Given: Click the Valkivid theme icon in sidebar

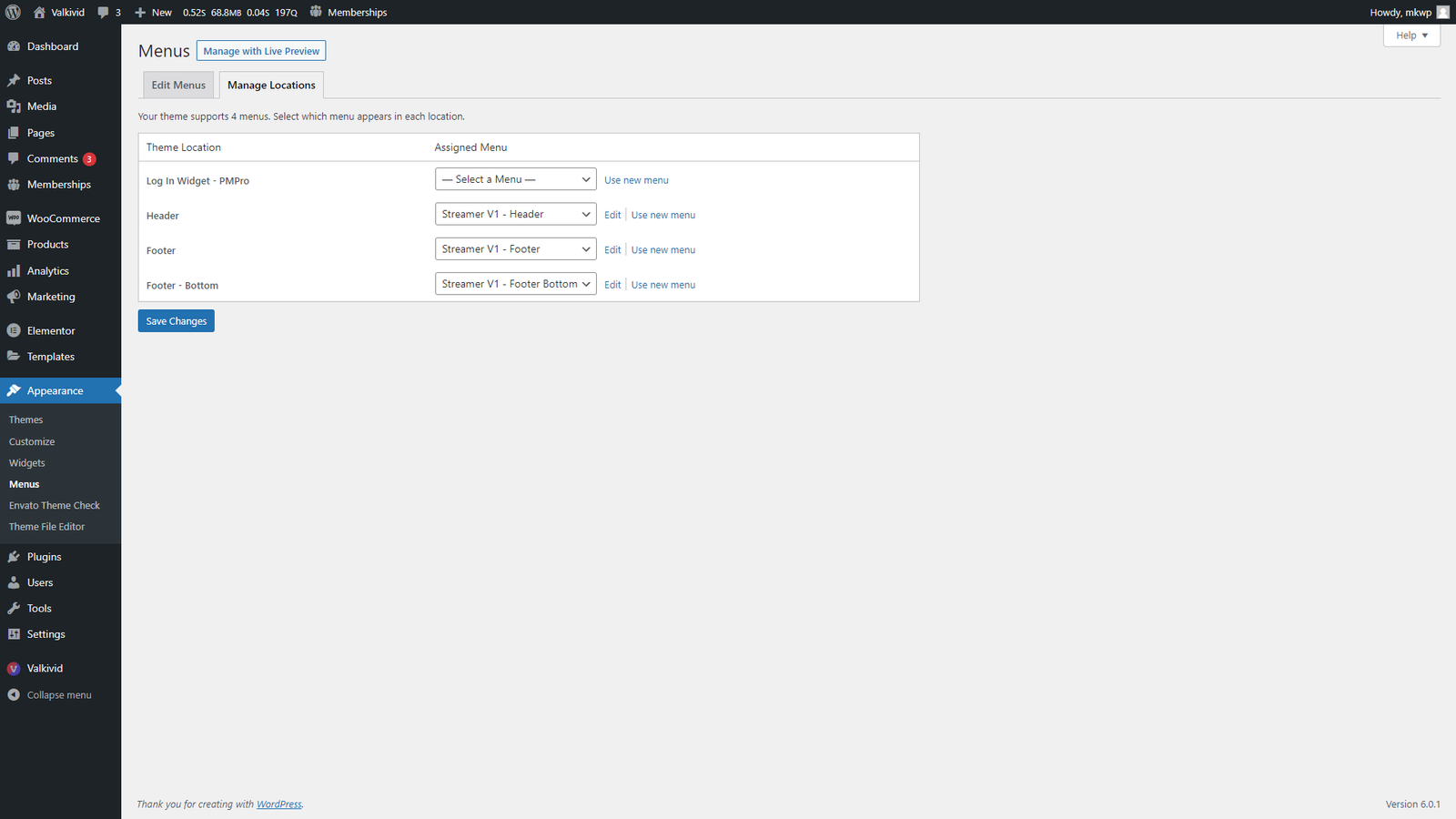Looking at the screenshot, I should pyautogui.click(x=14, y=669).
